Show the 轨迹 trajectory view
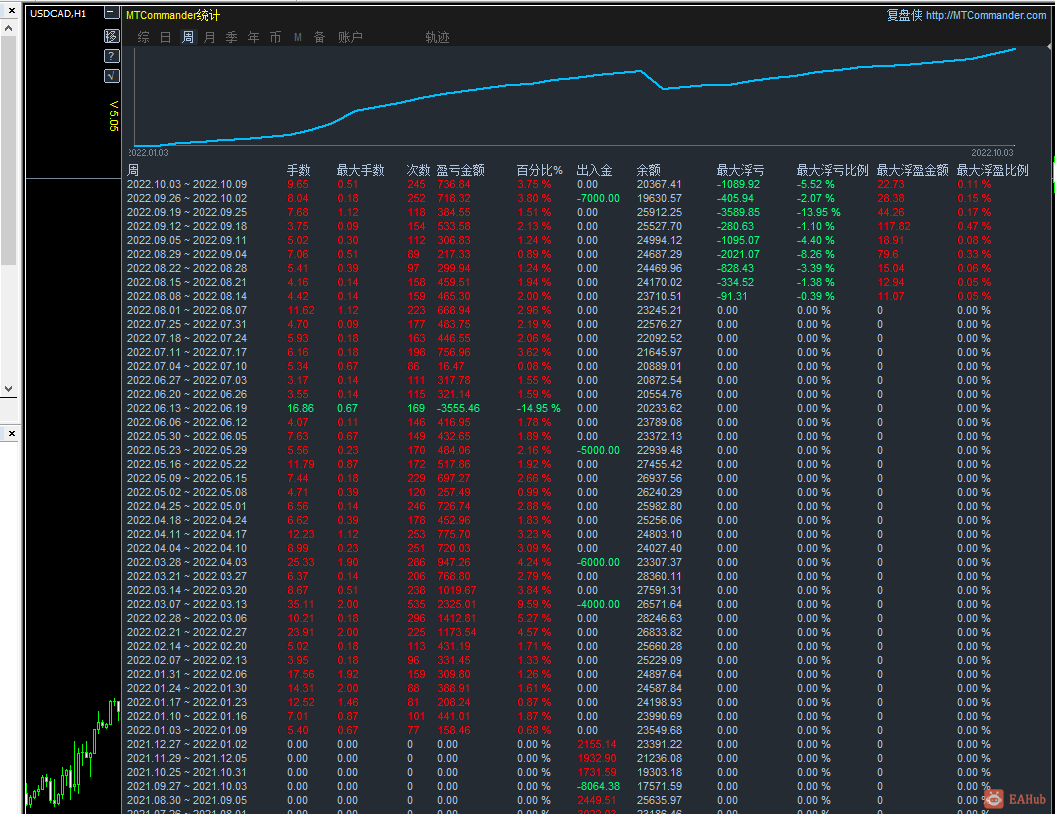 437,38
